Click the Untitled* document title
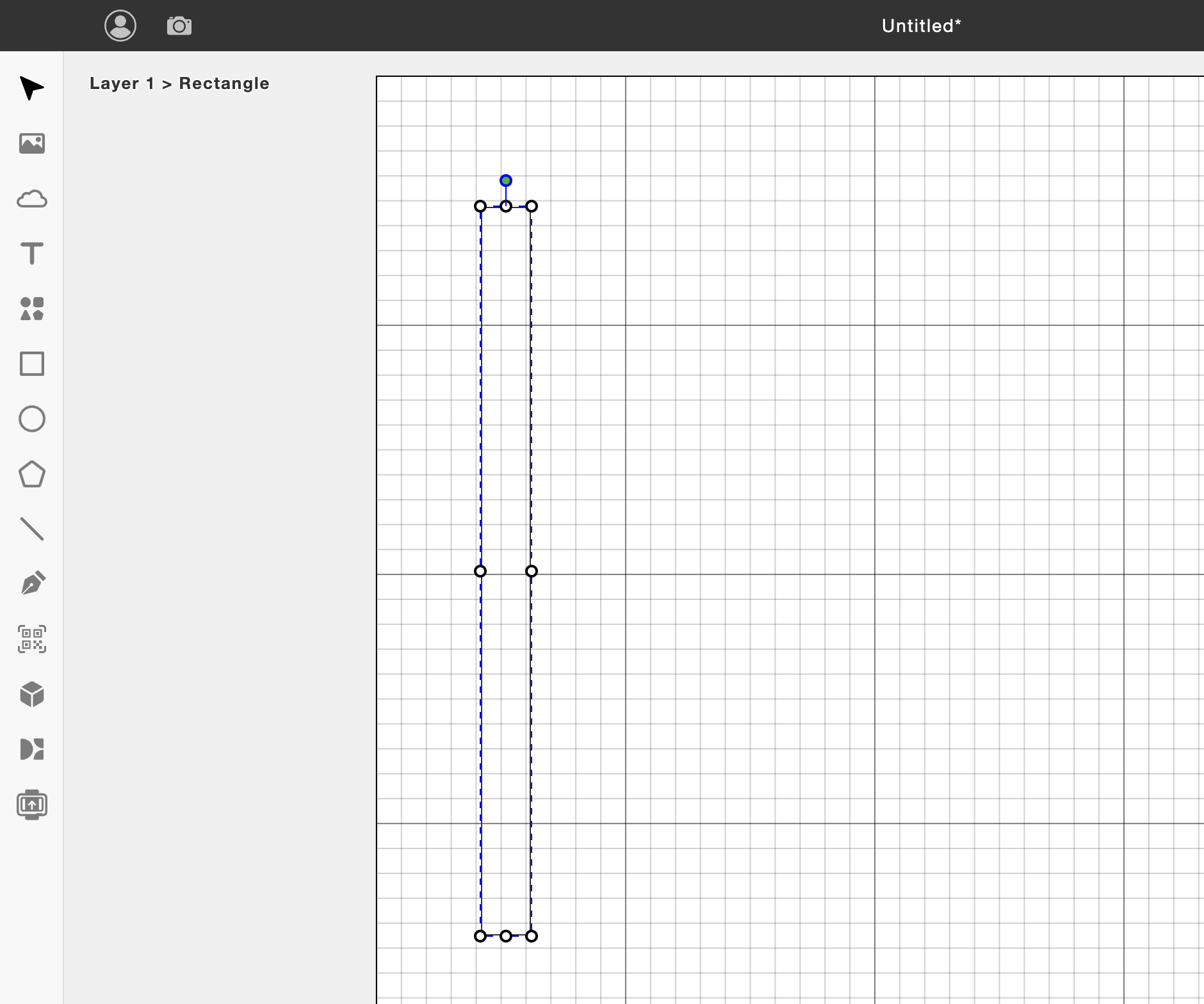1204x1004 pixels. [921, 26]
